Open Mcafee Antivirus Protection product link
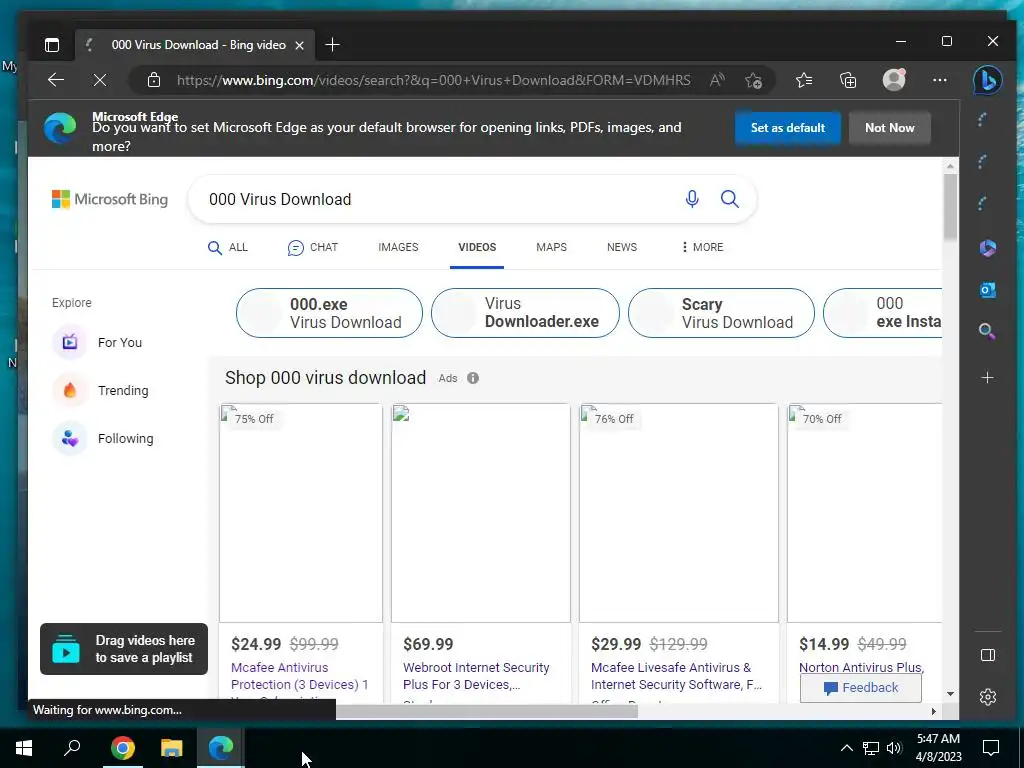The height and width of the screenshot is (768, 1024). click(x=300, y=676)
